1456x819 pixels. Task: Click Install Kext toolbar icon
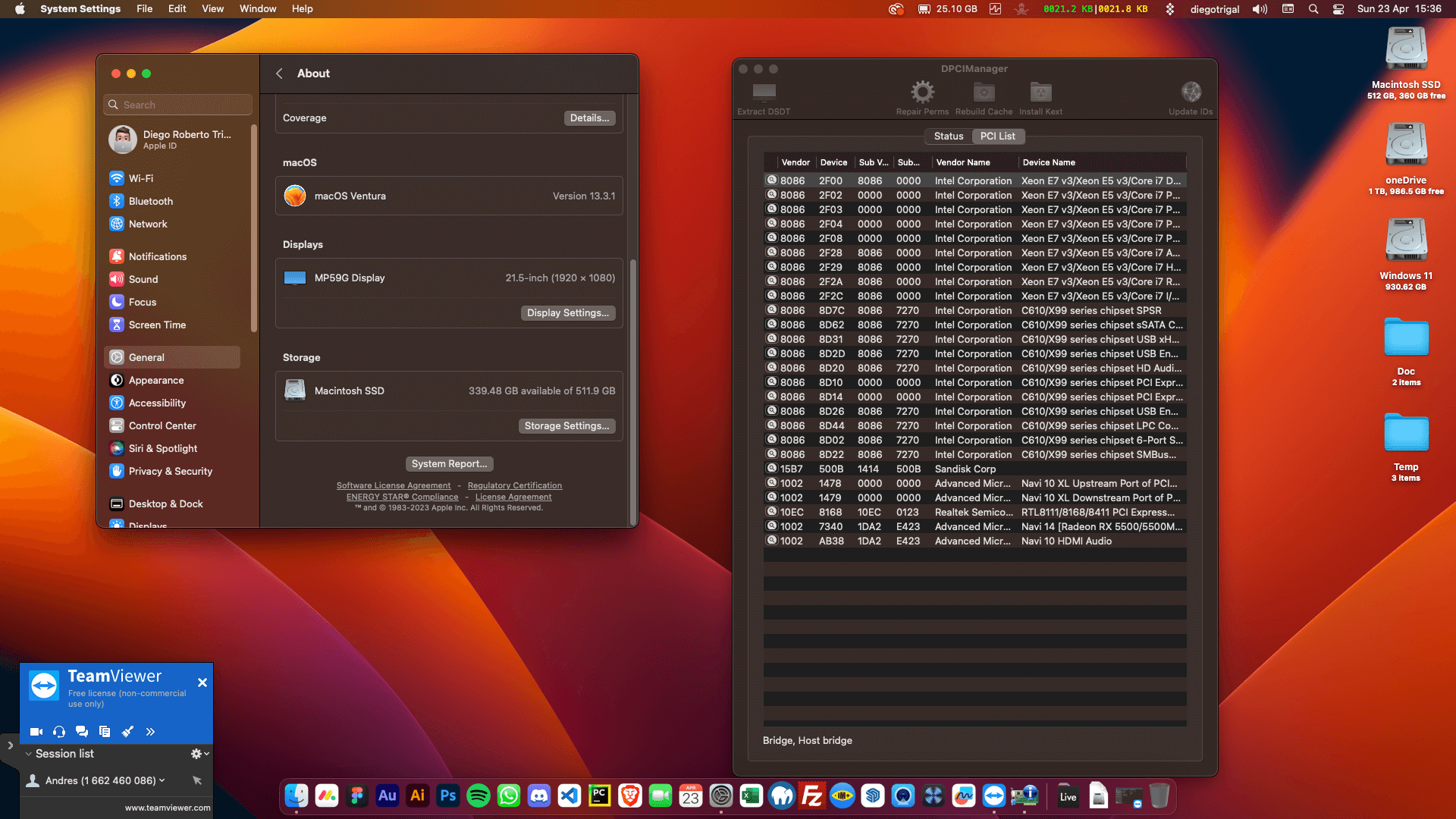1040,99
